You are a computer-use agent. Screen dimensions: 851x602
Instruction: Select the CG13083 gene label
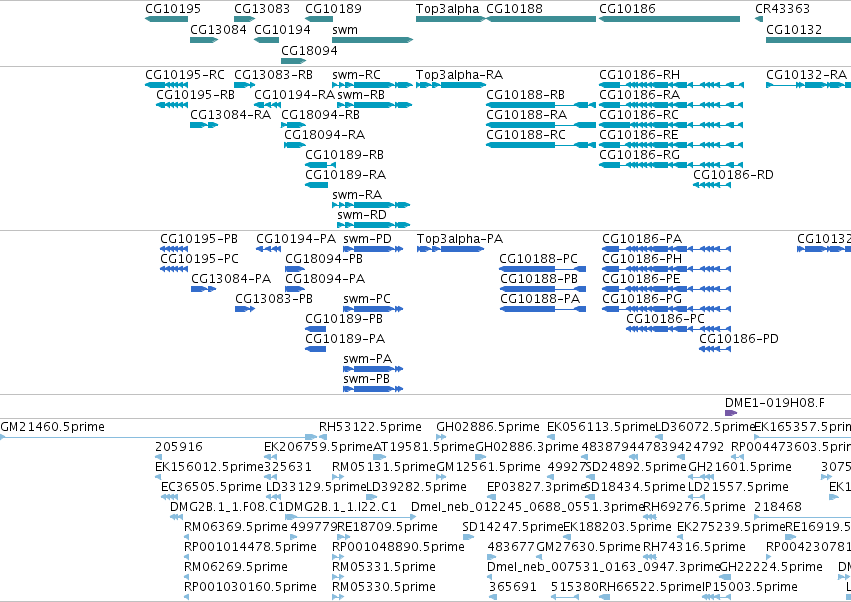(262, 9)
